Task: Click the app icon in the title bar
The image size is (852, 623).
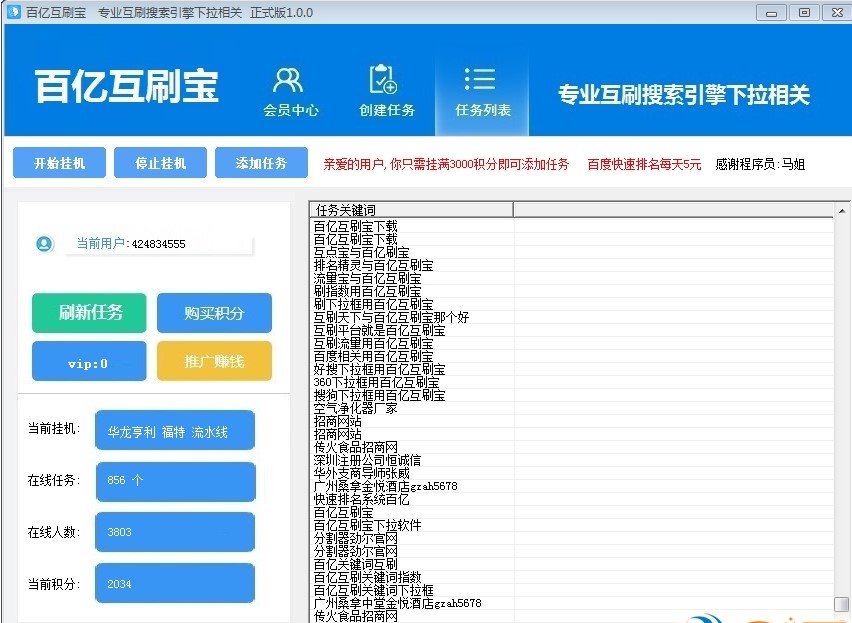Action: [13, 12]
